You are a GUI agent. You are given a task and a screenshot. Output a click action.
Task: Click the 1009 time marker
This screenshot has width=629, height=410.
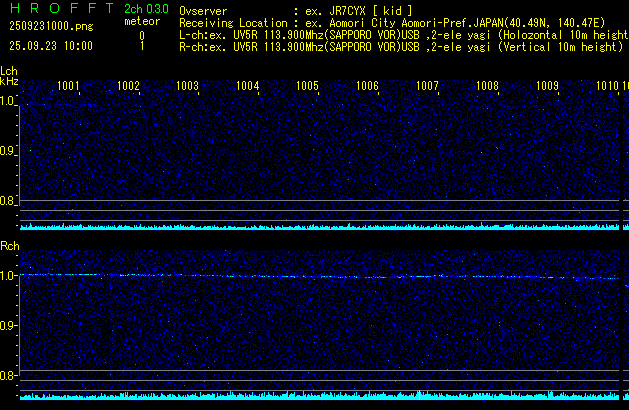(x=547, y=87)
